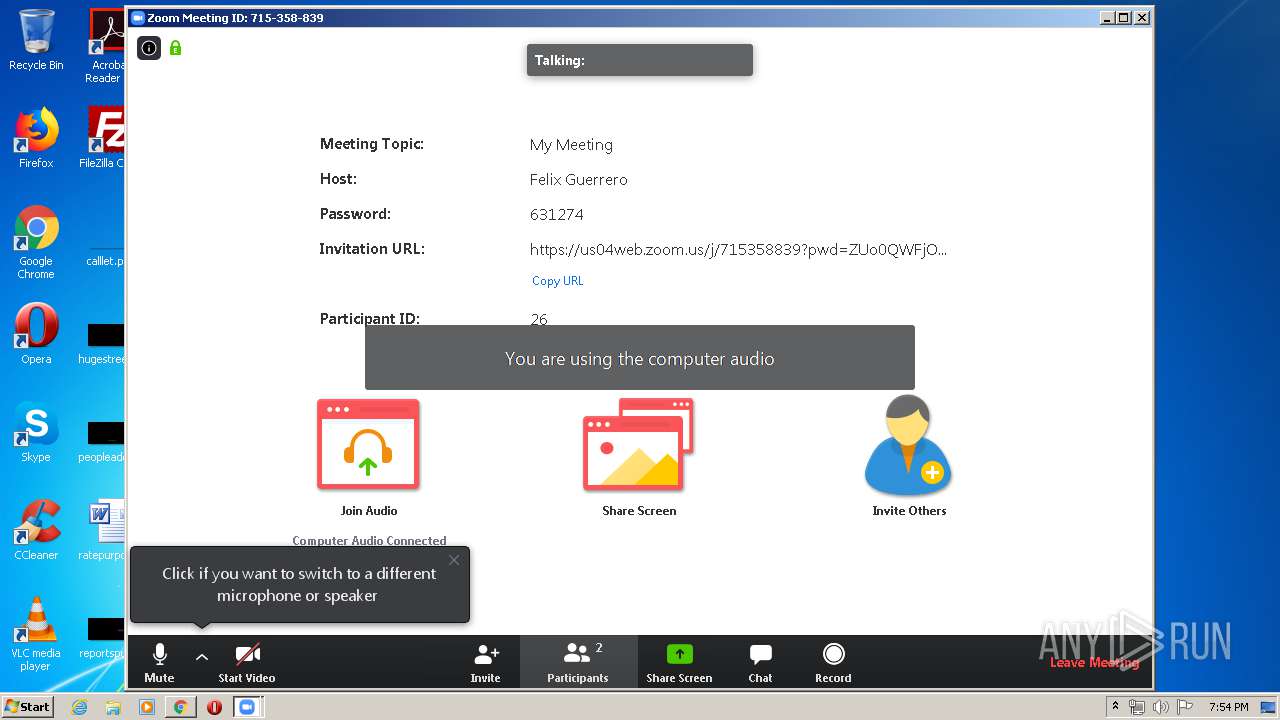
Task: Switch to Chrome in the taskbar
Action: [181, 707]
